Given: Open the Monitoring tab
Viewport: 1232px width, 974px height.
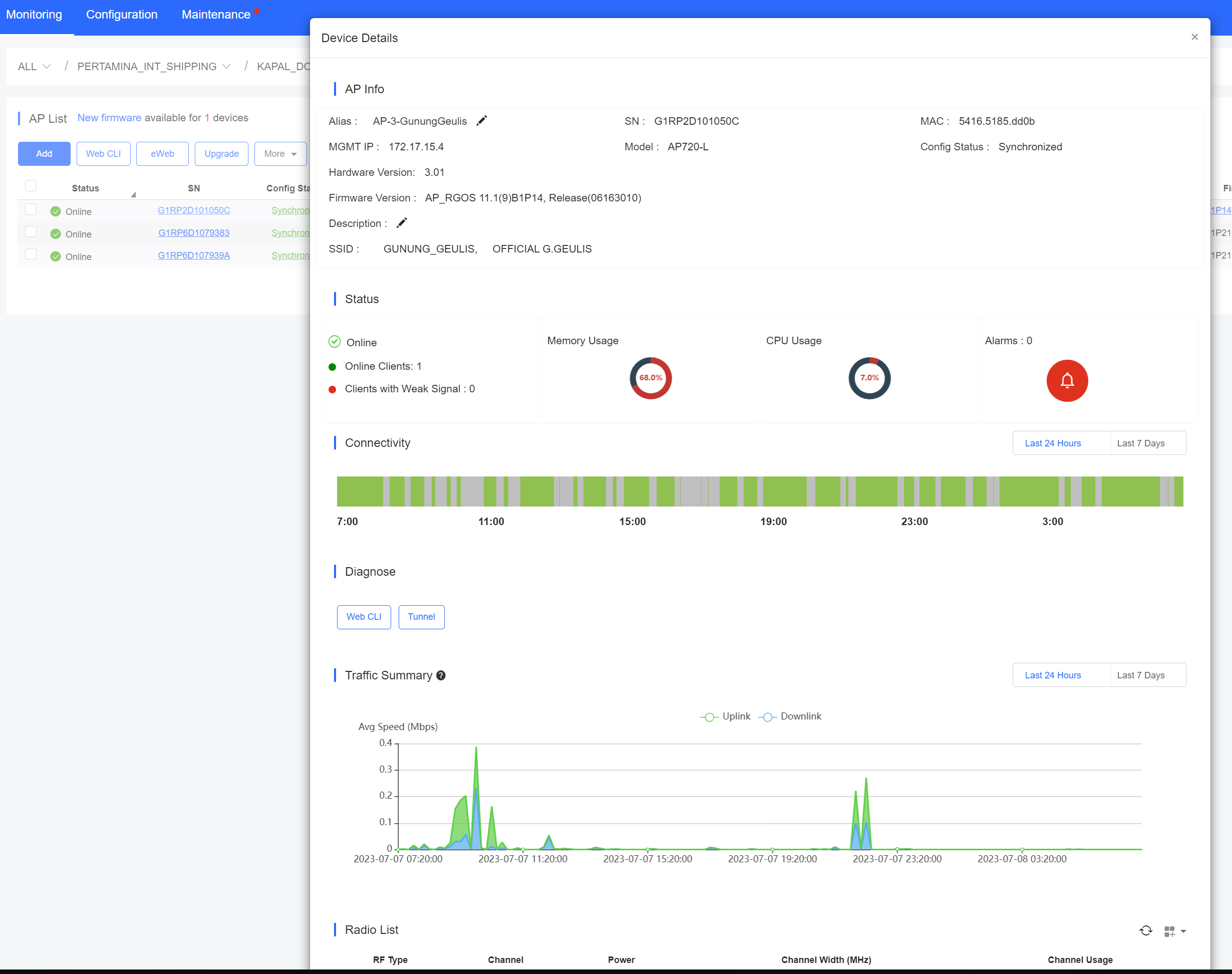Looking at the screenshot, I should click(34, 15).
